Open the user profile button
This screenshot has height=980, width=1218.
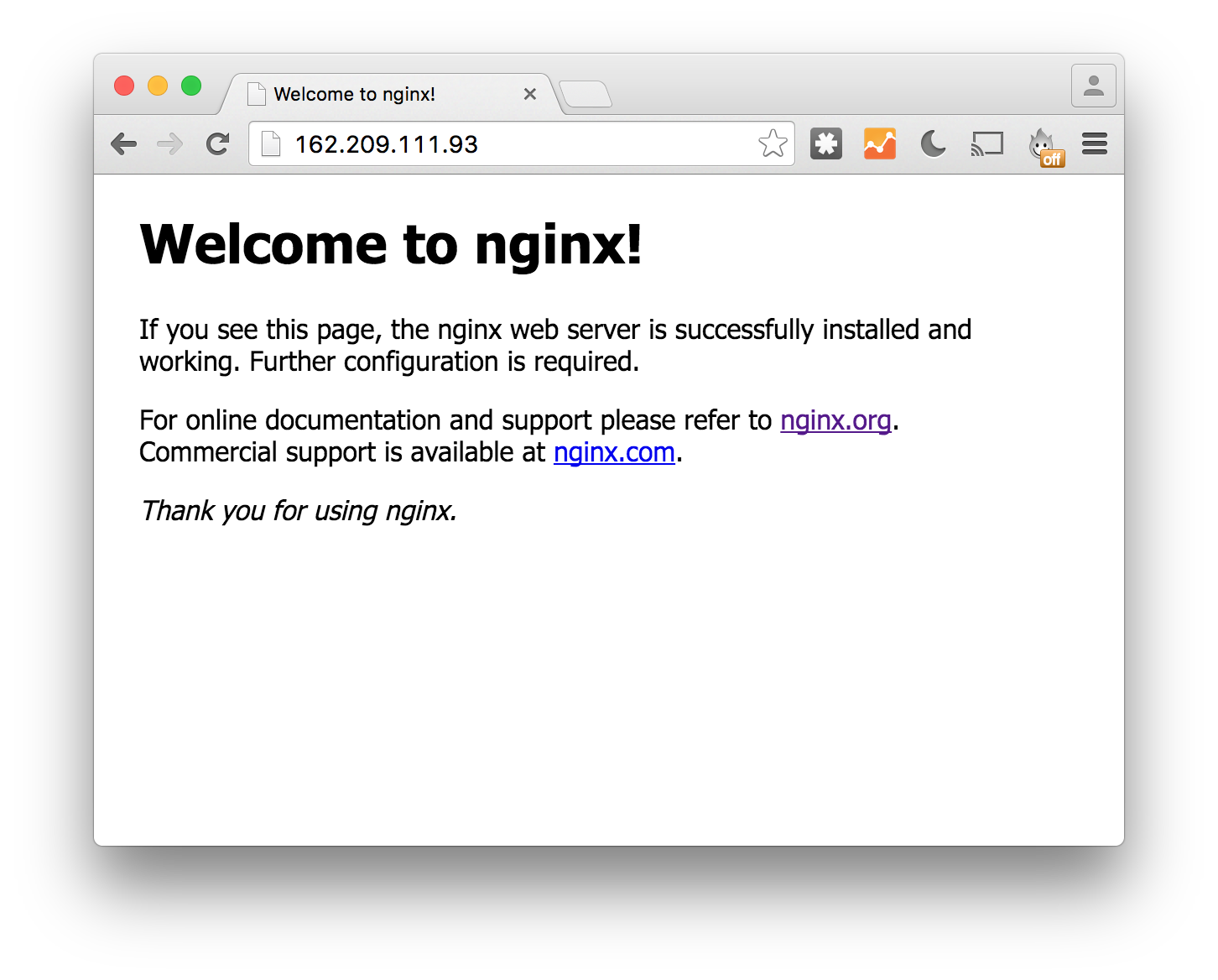(x=1094, y=86)
